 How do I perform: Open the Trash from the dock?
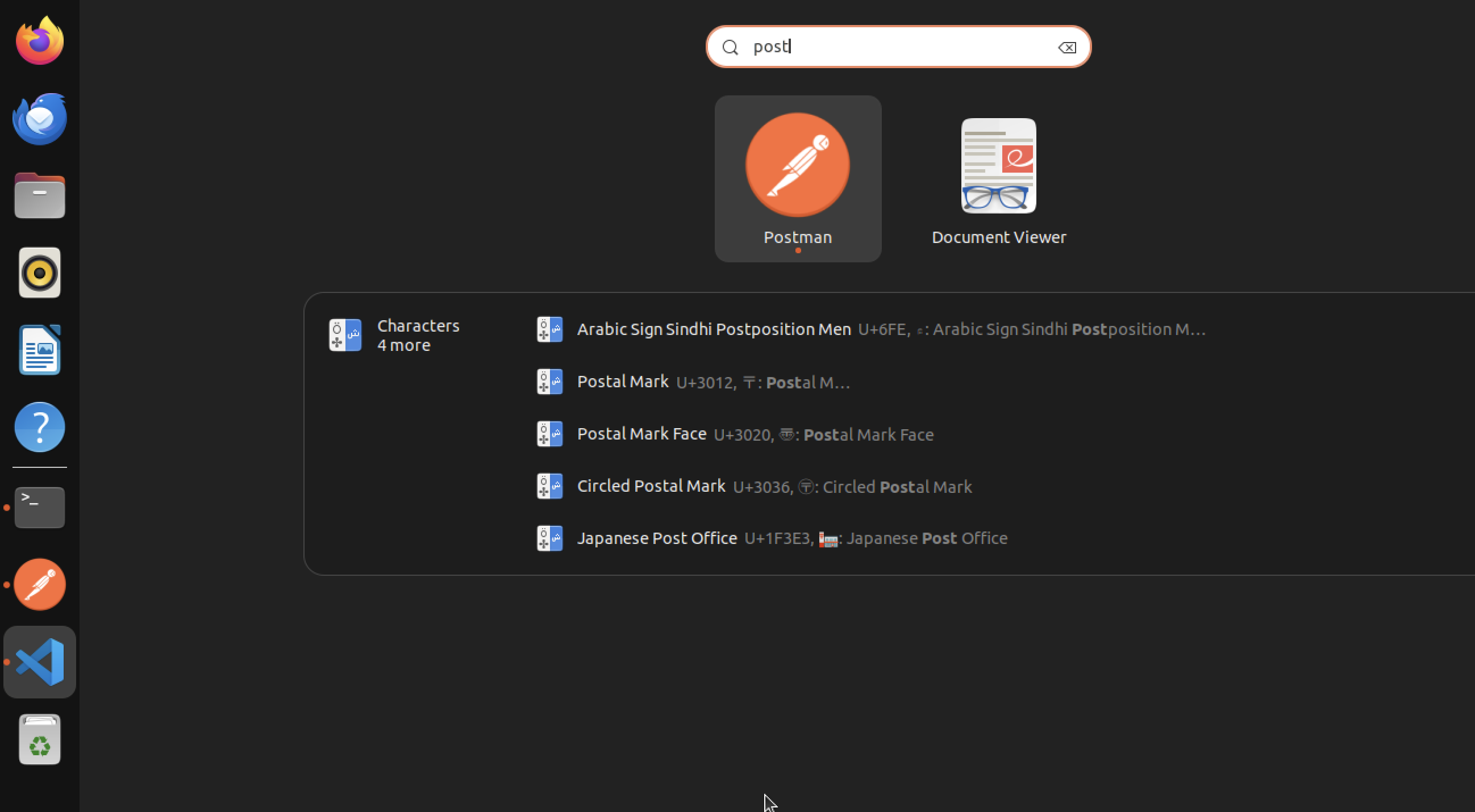coord(40,739)
